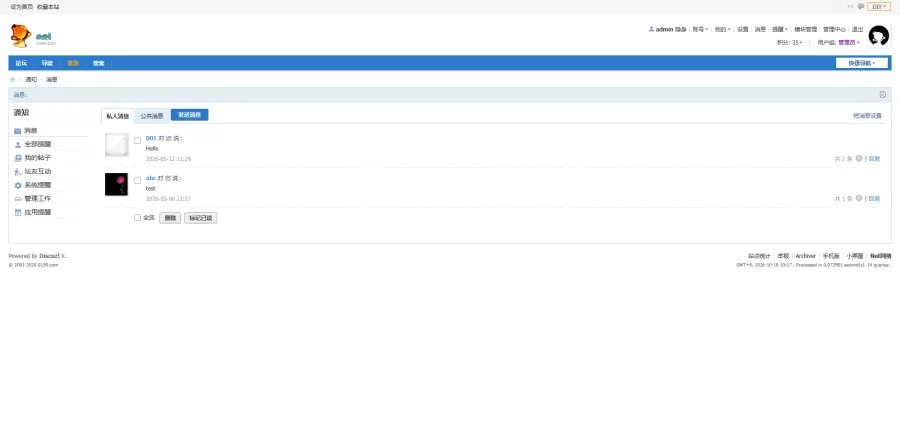Open user 001's avatar thumbnail

pos(117,145)
